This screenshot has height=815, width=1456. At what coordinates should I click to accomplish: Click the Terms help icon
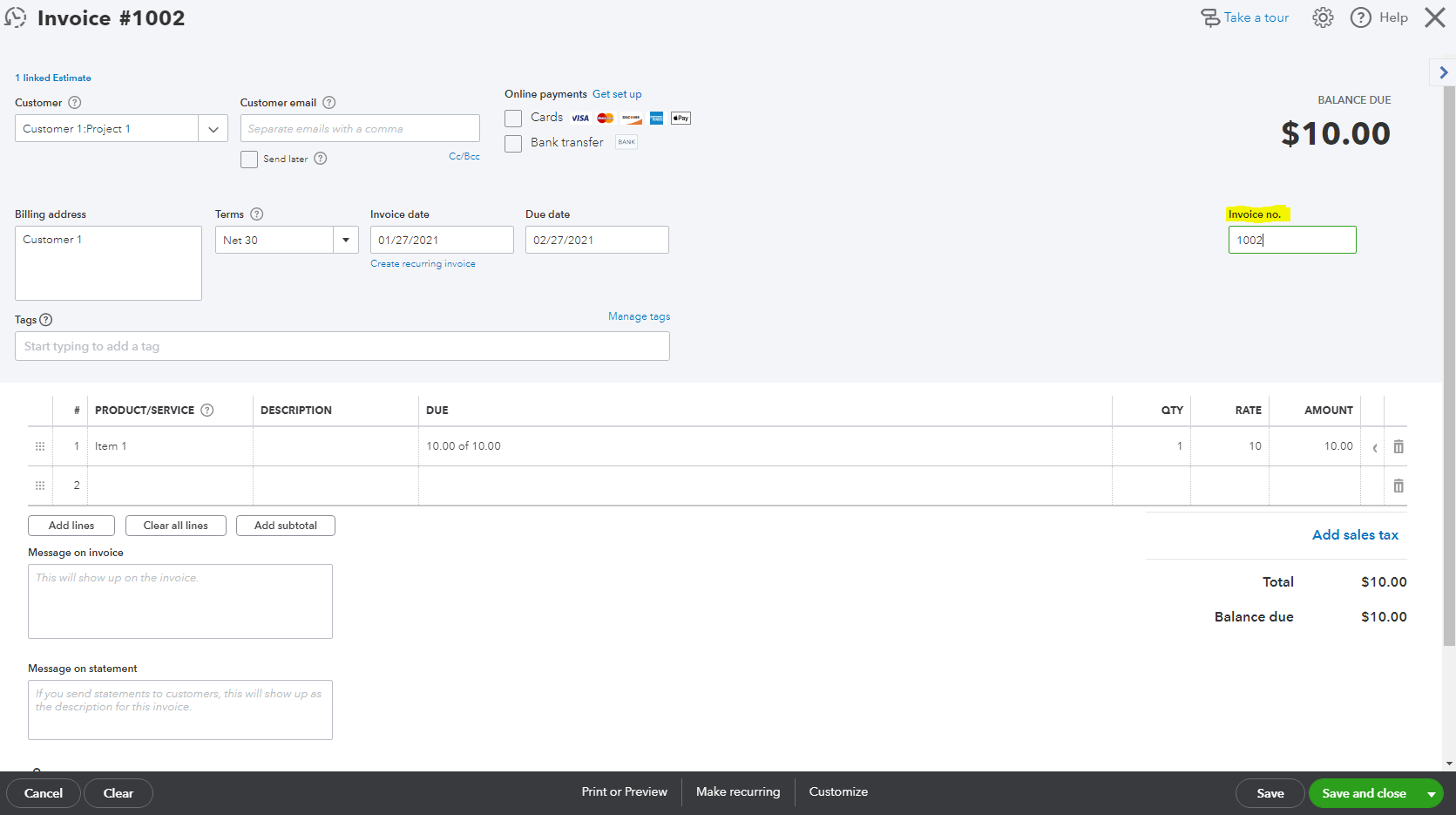256,214
